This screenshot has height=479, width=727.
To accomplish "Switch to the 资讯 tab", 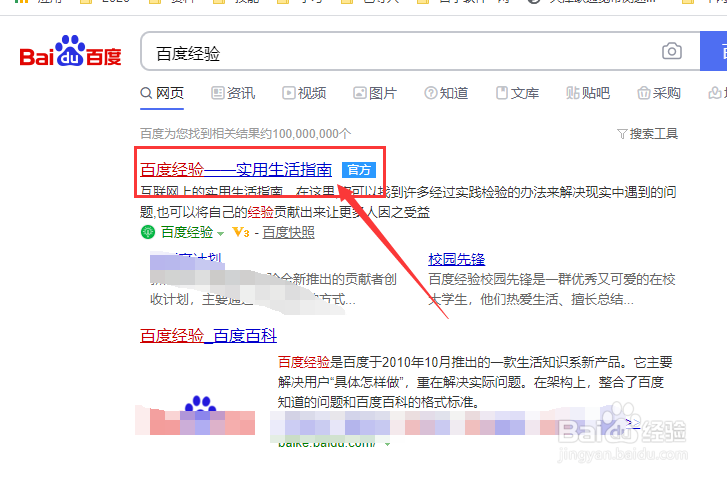I will (x=233, y=93).
